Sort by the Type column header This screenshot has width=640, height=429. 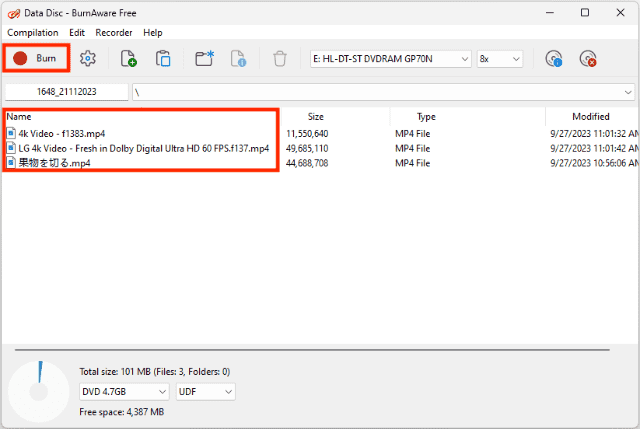pyautogui.click(x=426, y=117)
